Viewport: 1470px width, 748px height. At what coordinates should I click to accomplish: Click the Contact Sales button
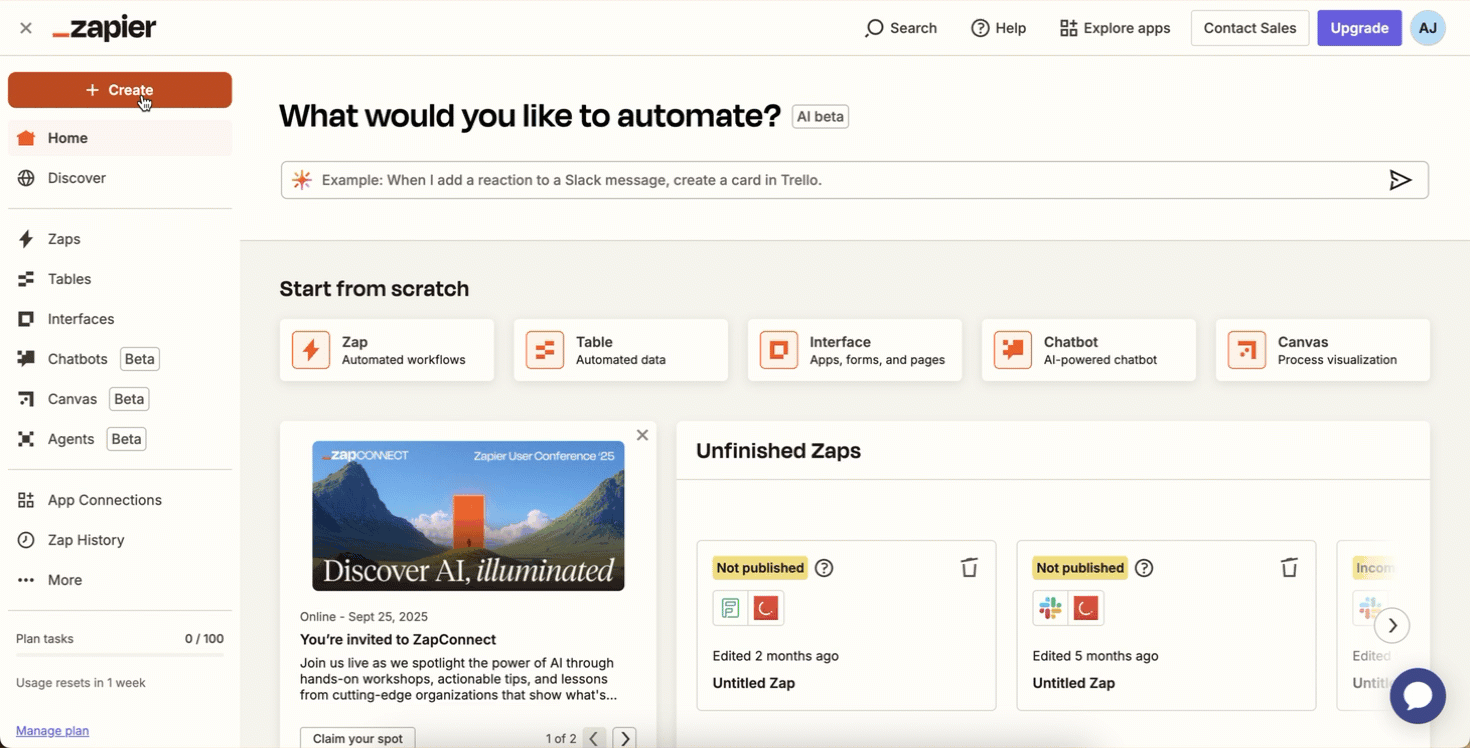point(1250,28)
